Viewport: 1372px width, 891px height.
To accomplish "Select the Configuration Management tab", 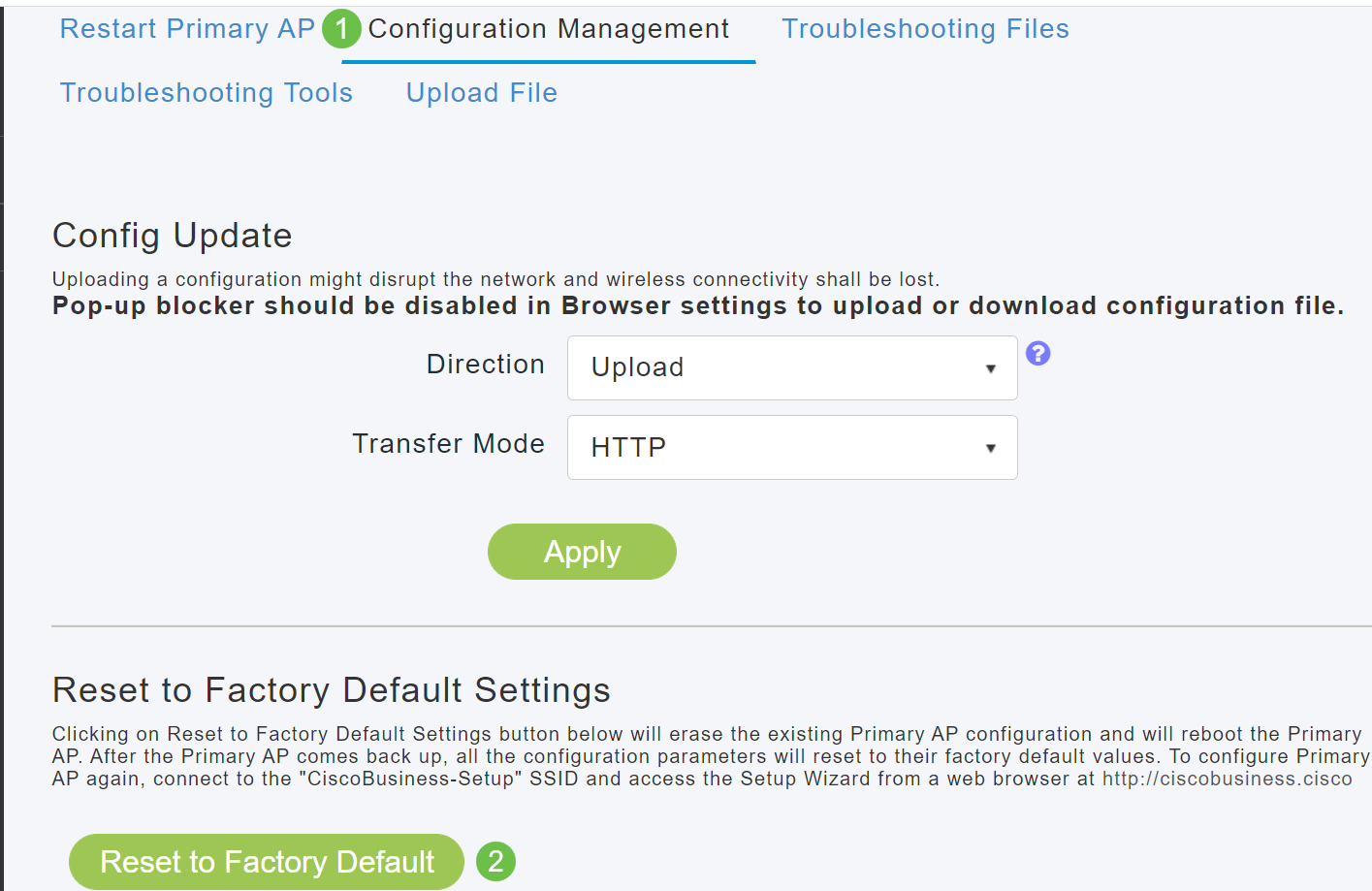I will pyautogui.click(x=548, y=29).
